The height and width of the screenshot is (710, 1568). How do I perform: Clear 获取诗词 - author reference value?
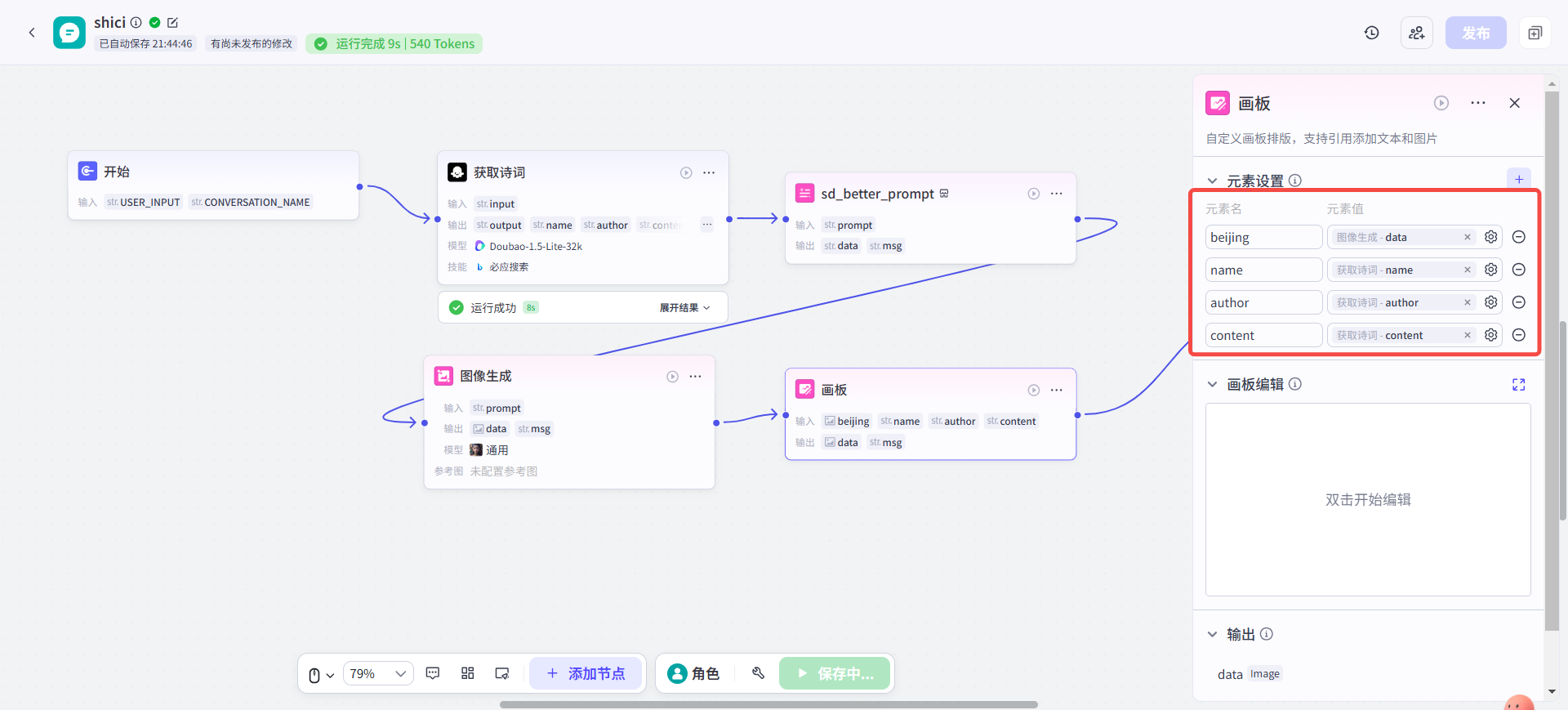(x=1468, y=302)
